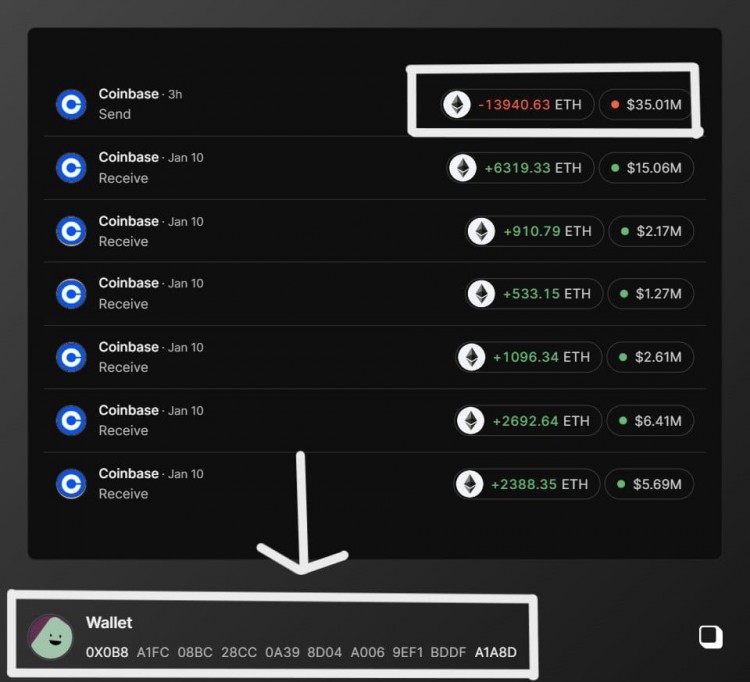Select the +910.79 ETH amount
Screen dimensions: 750x682
(547, 231)
